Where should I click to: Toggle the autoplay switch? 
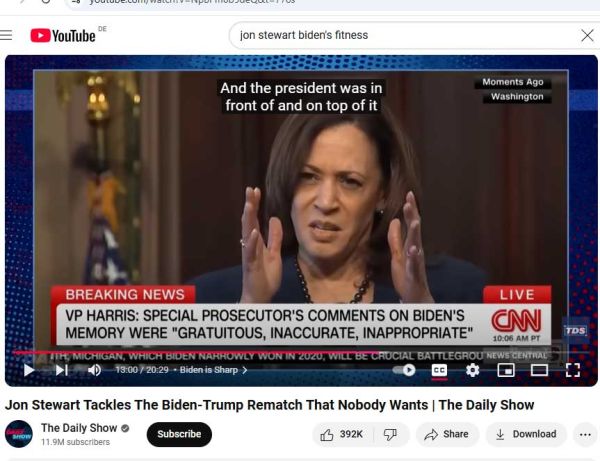coord(404,370)
